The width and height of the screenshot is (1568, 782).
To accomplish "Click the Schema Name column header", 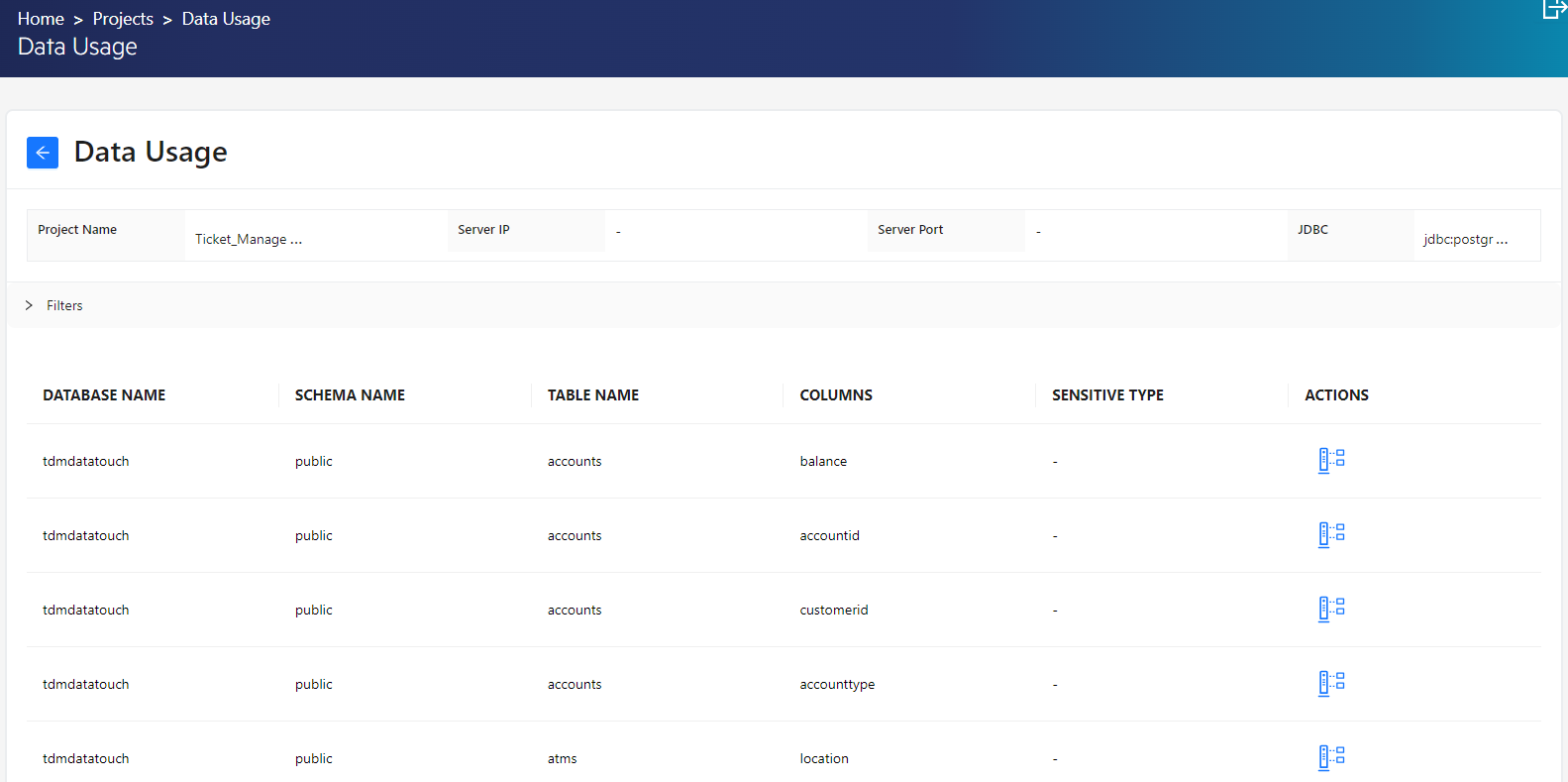I will 350,395.
